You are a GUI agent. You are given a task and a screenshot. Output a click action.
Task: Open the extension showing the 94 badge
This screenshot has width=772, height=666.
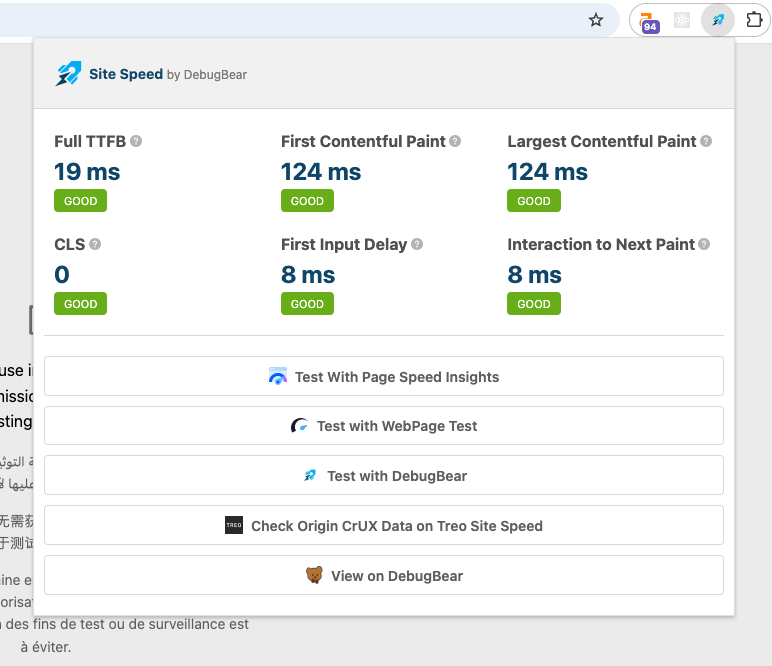click(x=649, y=22)
